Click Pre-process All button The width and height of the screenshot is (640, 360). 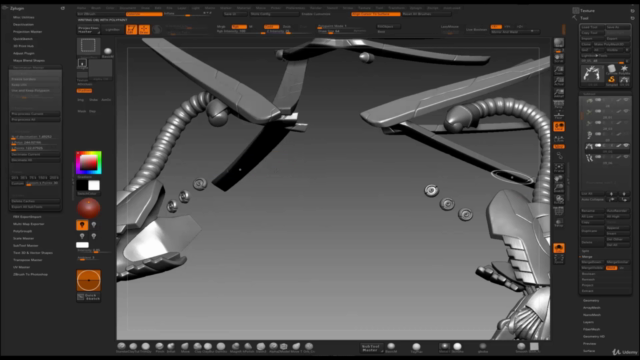pos(36,120)
